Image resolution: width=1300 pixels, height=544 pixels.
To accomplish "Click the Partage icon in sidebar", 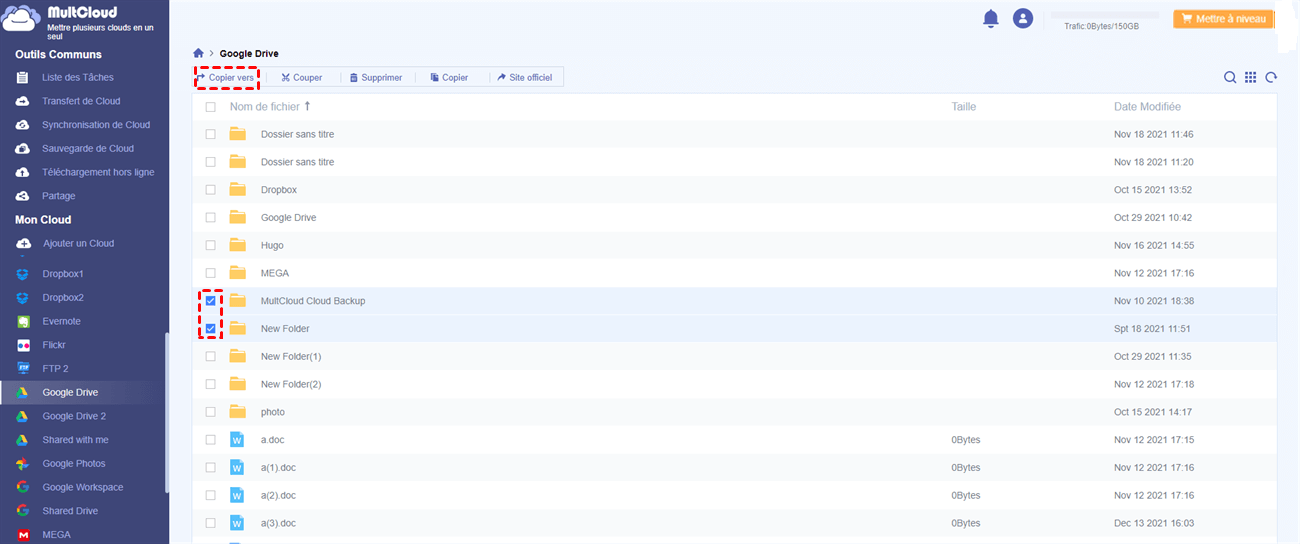I will pos(23,196).
